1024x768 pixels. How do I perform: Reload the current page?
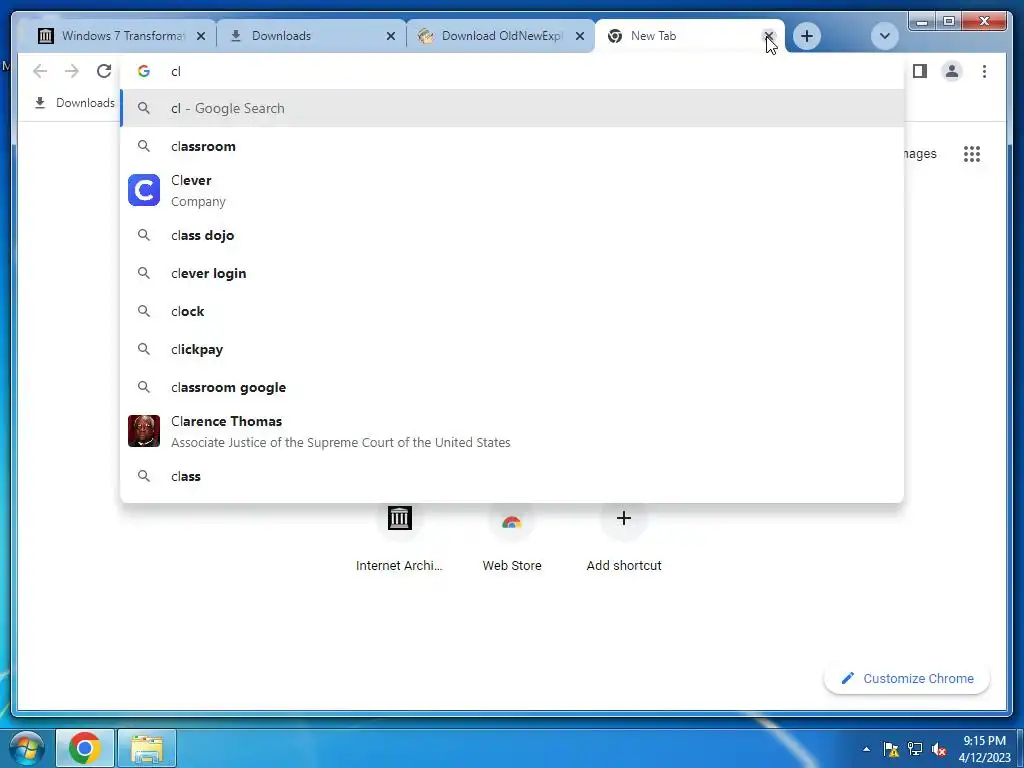click(x=104, y=71)
